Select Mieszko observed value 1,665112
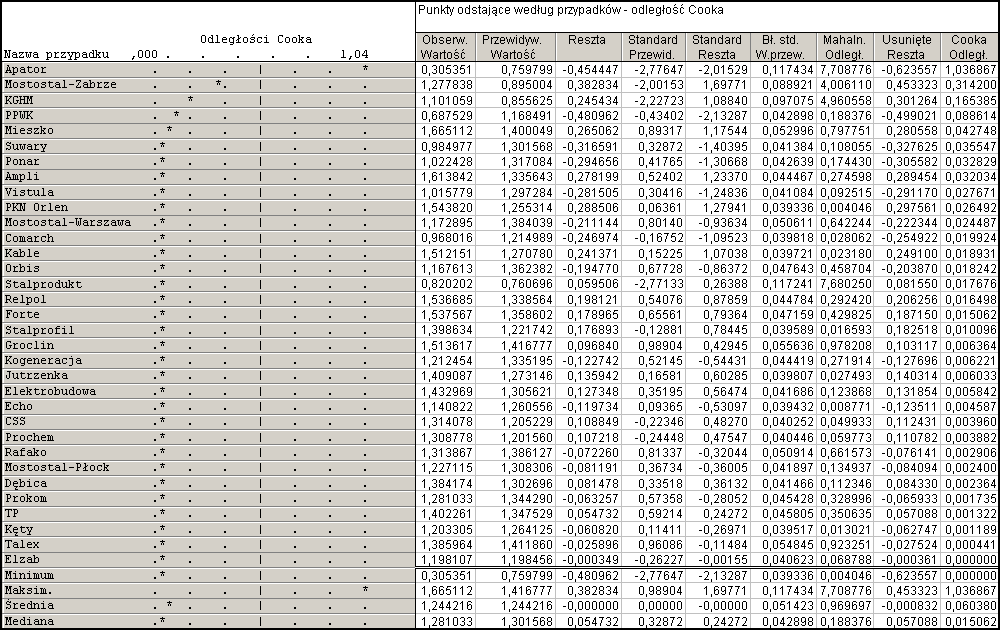This screenshot has height=630, width=1000. tap(447, 131)
